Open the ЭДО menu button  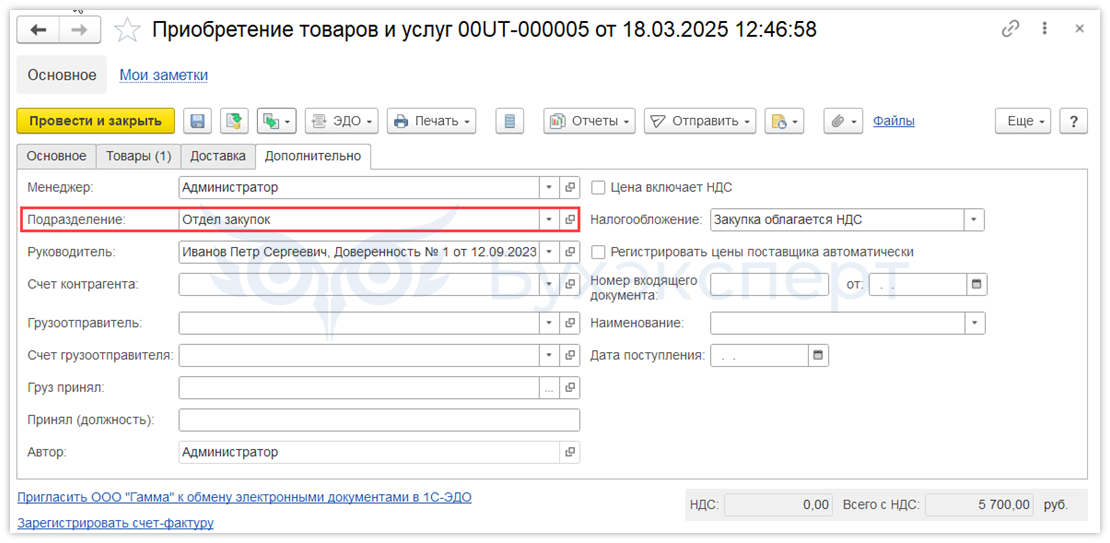click(x=342, y=121)
